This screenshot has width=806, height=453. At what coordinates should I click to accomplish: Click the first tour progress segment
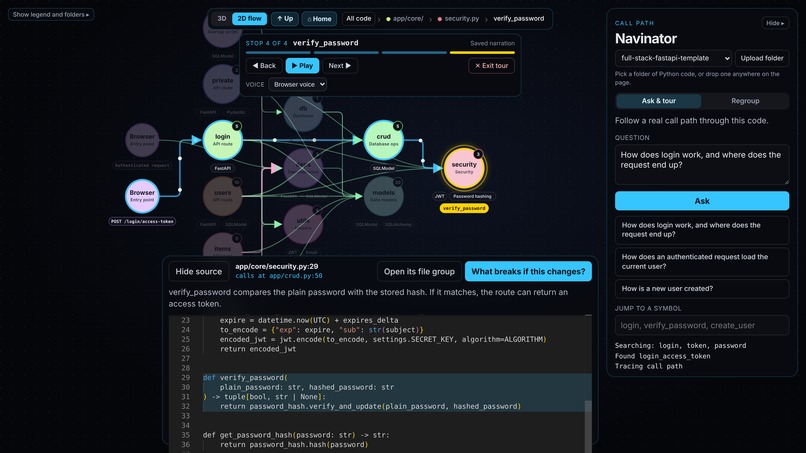(x=278, y=52)
